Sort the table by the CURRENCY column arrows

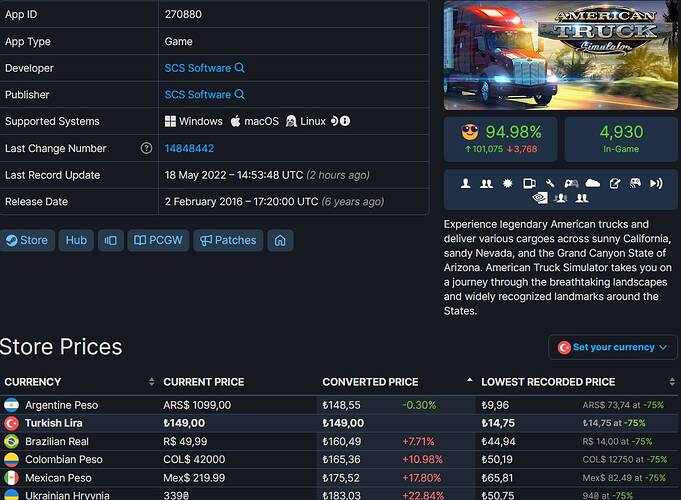click(151, 382)
